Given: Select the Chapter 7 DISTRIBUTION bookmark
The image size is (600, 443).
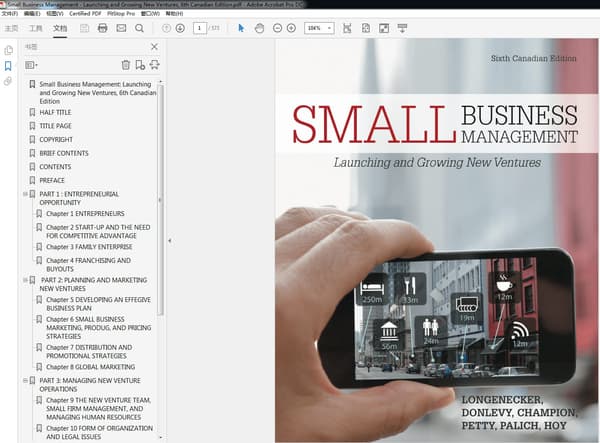Looking at the screenshot, I should (89, 352).
